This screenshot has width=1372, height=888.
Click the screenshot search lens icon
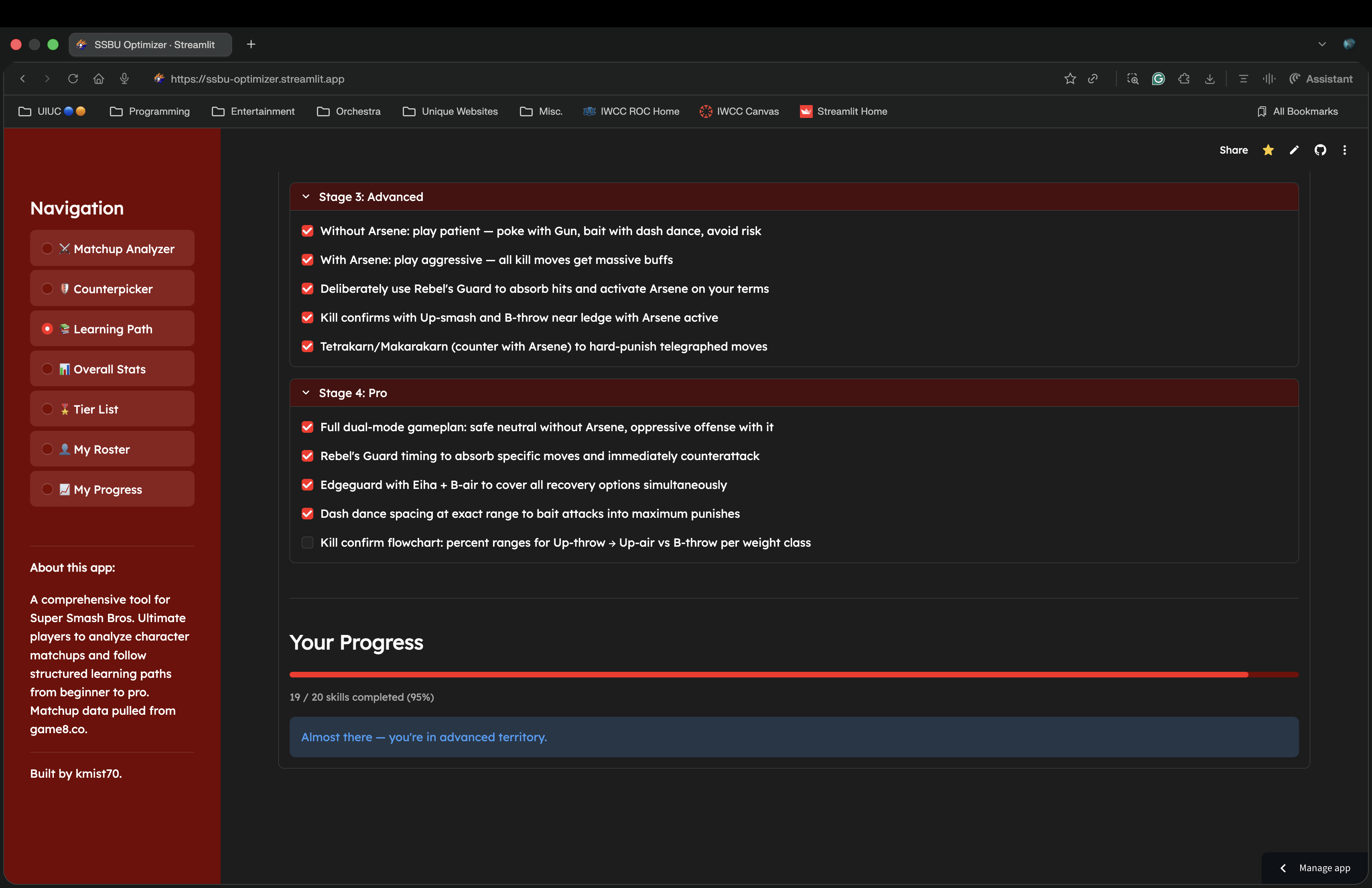tap(1133, 79)
